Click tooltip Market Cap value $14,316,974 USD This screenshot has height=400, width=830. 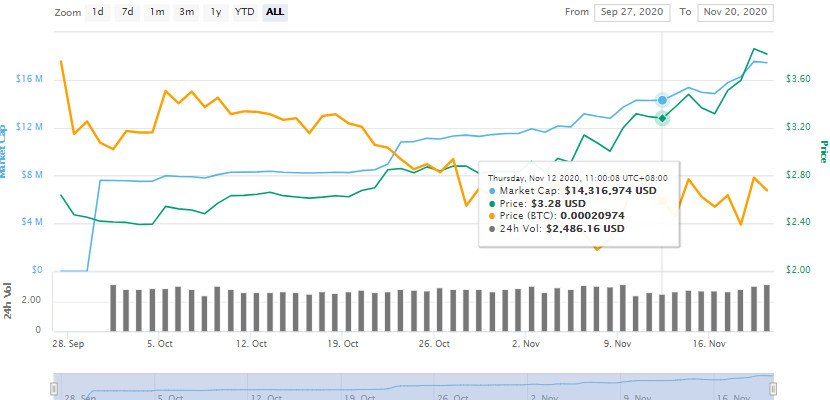610,190
